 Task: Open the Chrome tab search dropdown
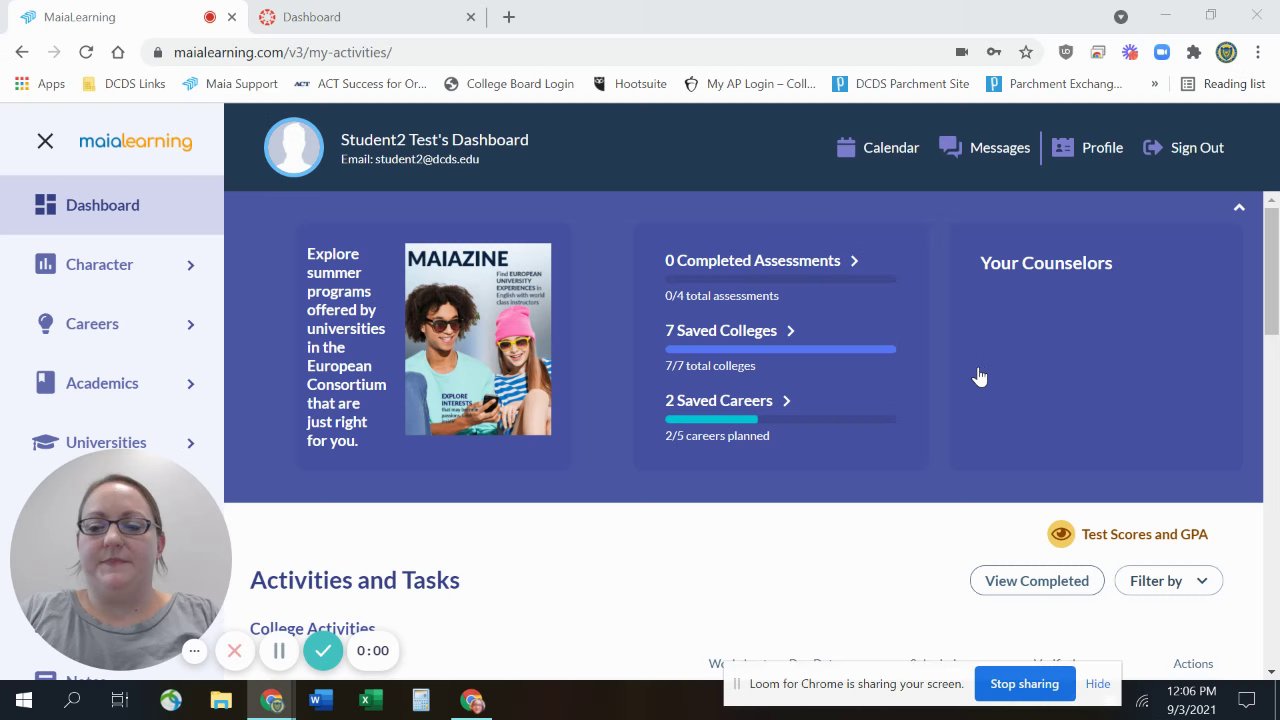click(1121, 17)
